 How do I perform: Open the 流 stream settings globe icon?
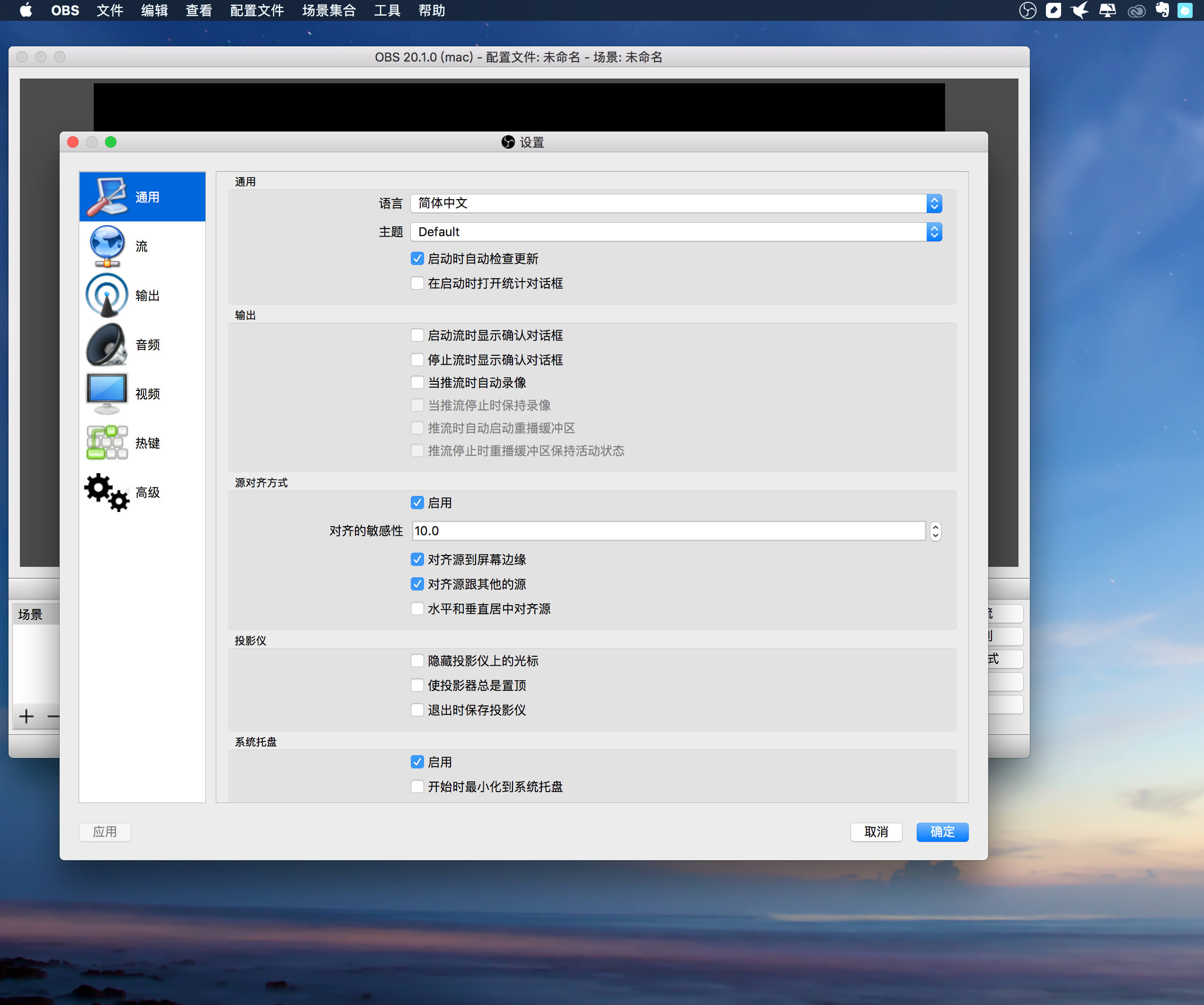[107, 246]
